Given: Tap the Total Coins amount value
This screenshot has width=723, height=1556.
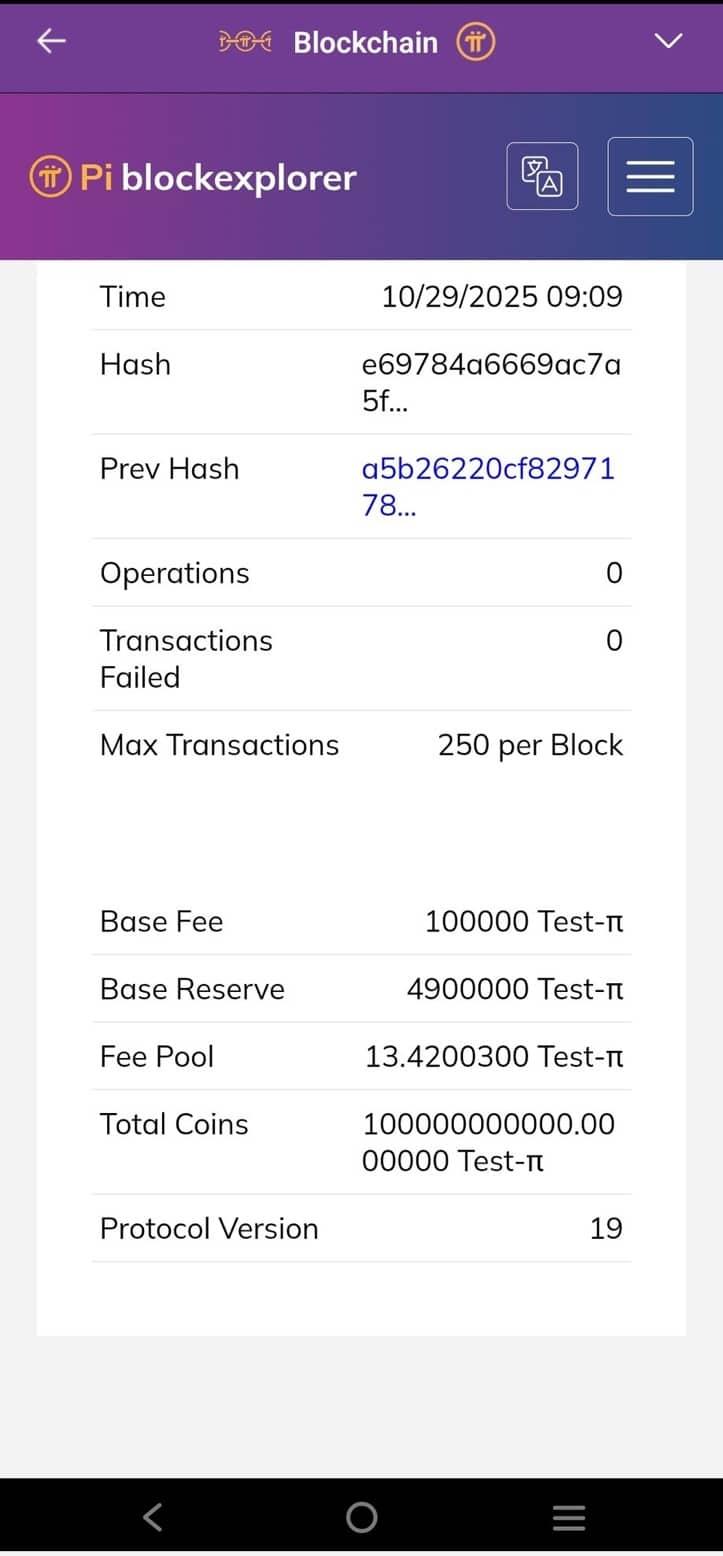Looking at the screenshot, I should point(488,1142).
